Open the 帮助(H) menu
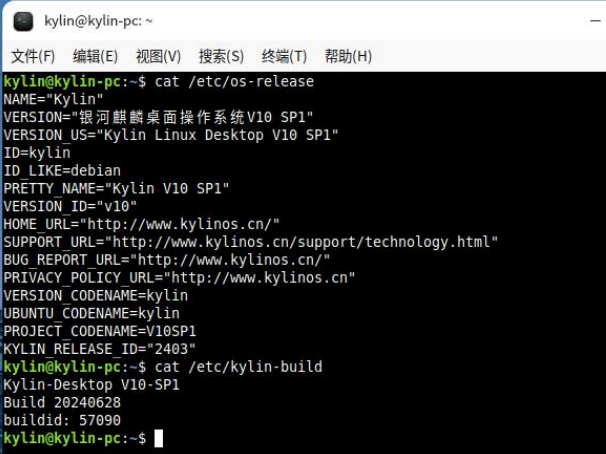Screen dimensions: 606x454 348,56
